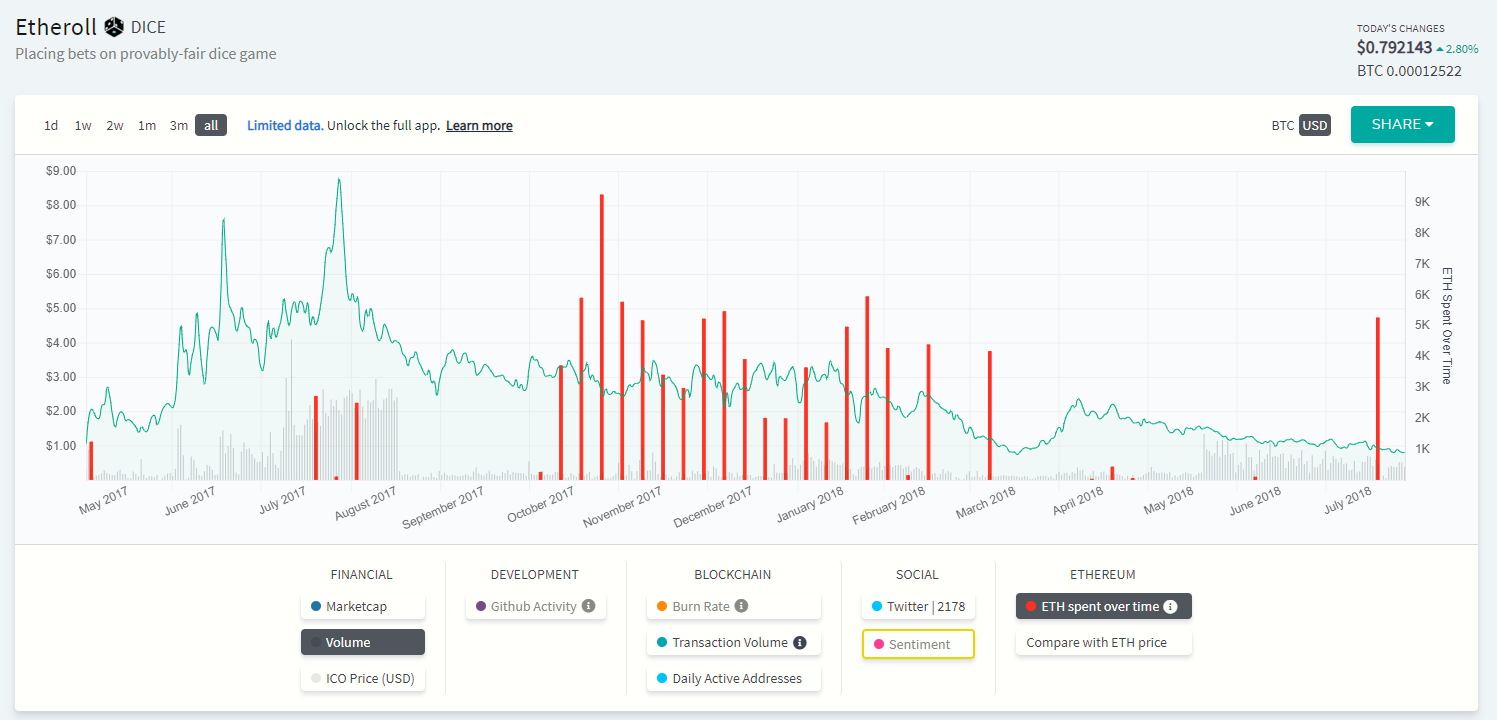Viewport: 1497px width, 720px height.
Task: Open the SHARE dropdown menu
Action: point(1403,124)
